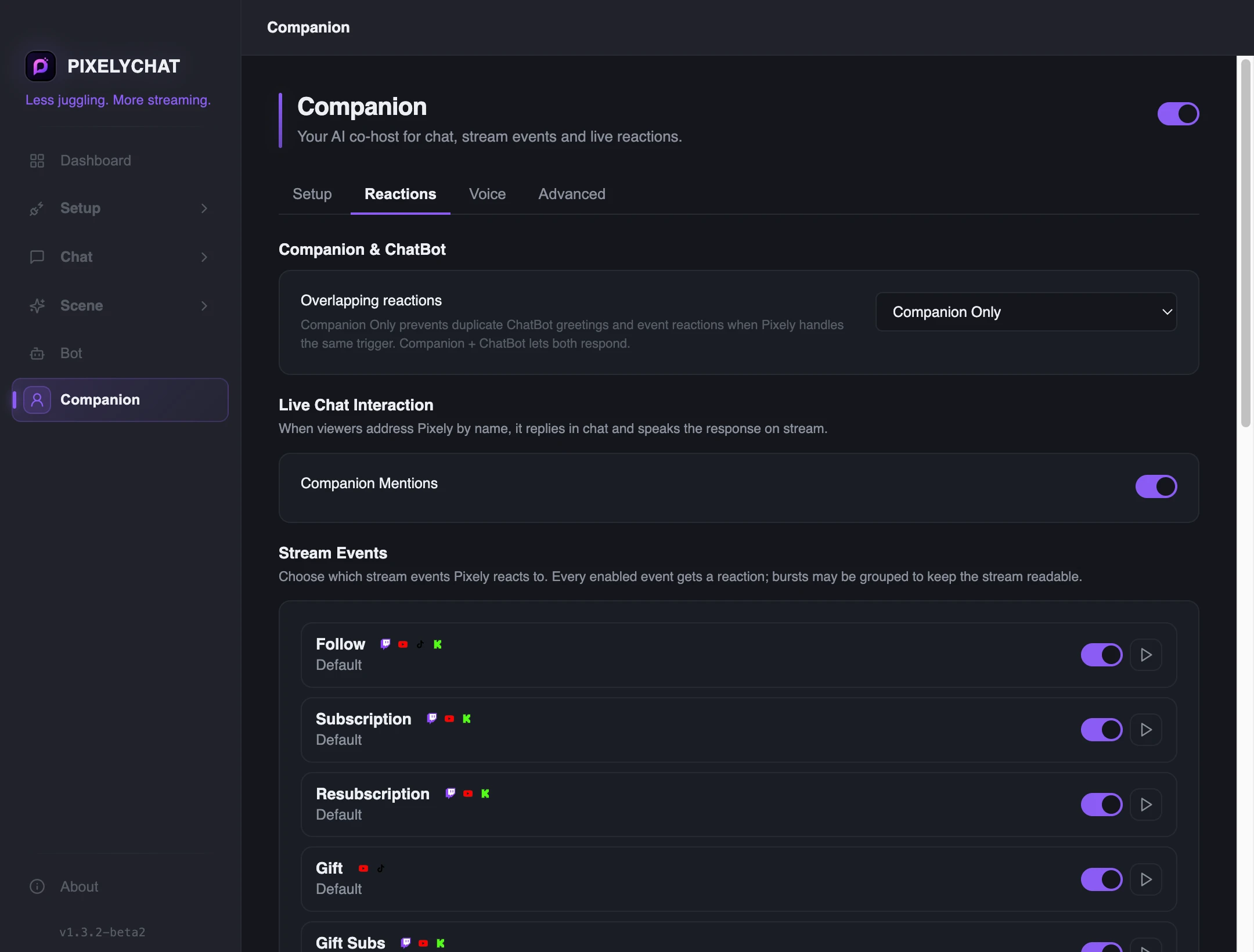Click the YouTube icon beside Gift Subs
1254x952 pixels.
[423, 943]
